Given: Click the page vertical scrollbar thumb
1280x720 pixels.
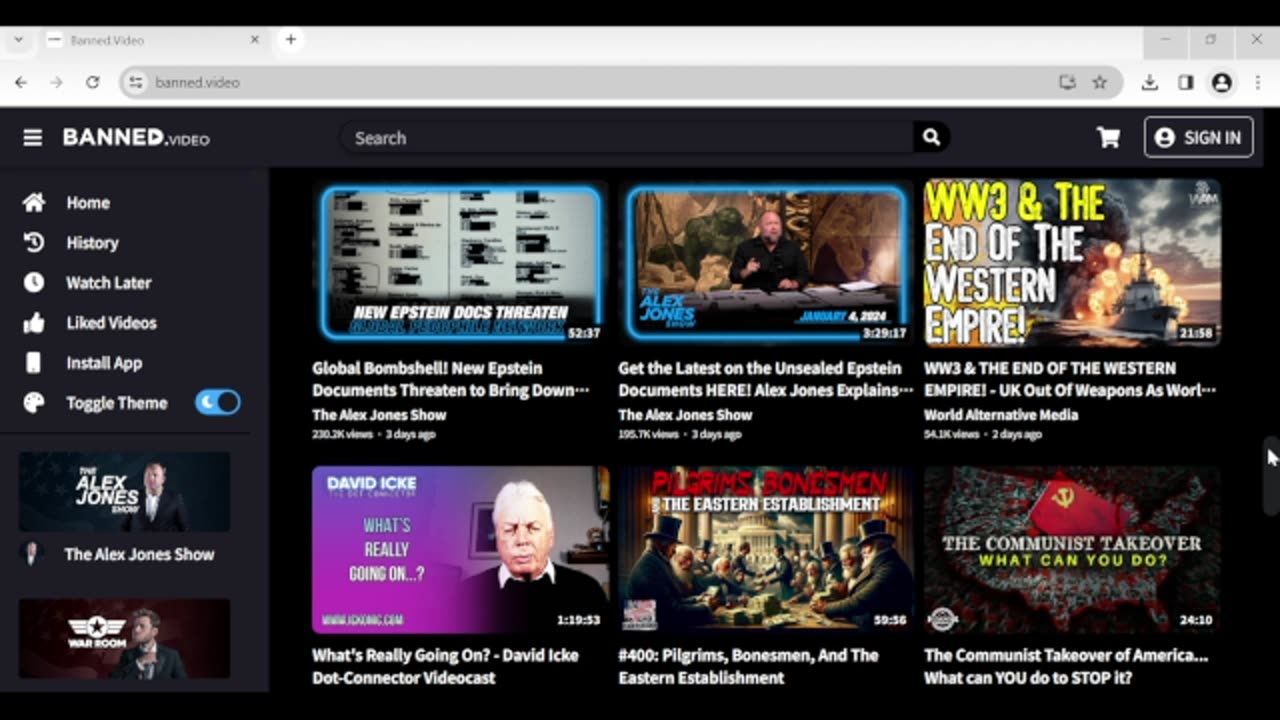Looking at the screenshot, I should click(x=1271, y=476).
